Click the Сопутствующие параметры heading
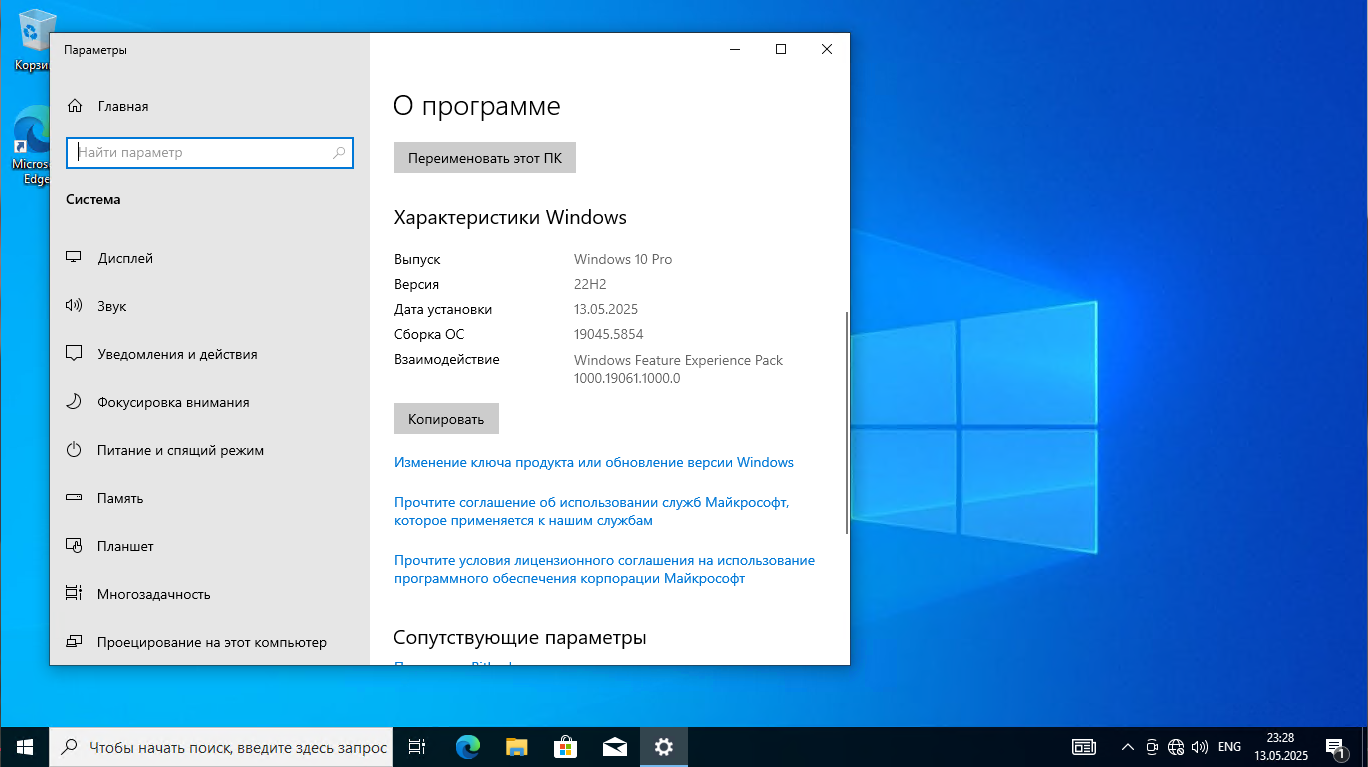Screen dimensions: 1368x767 point(520,637)
